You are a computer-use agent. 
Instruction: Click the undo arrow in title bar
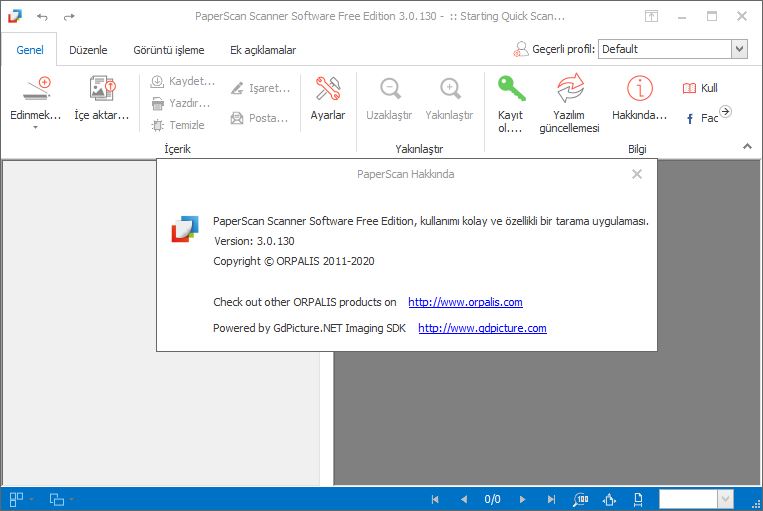pos(42,17)
